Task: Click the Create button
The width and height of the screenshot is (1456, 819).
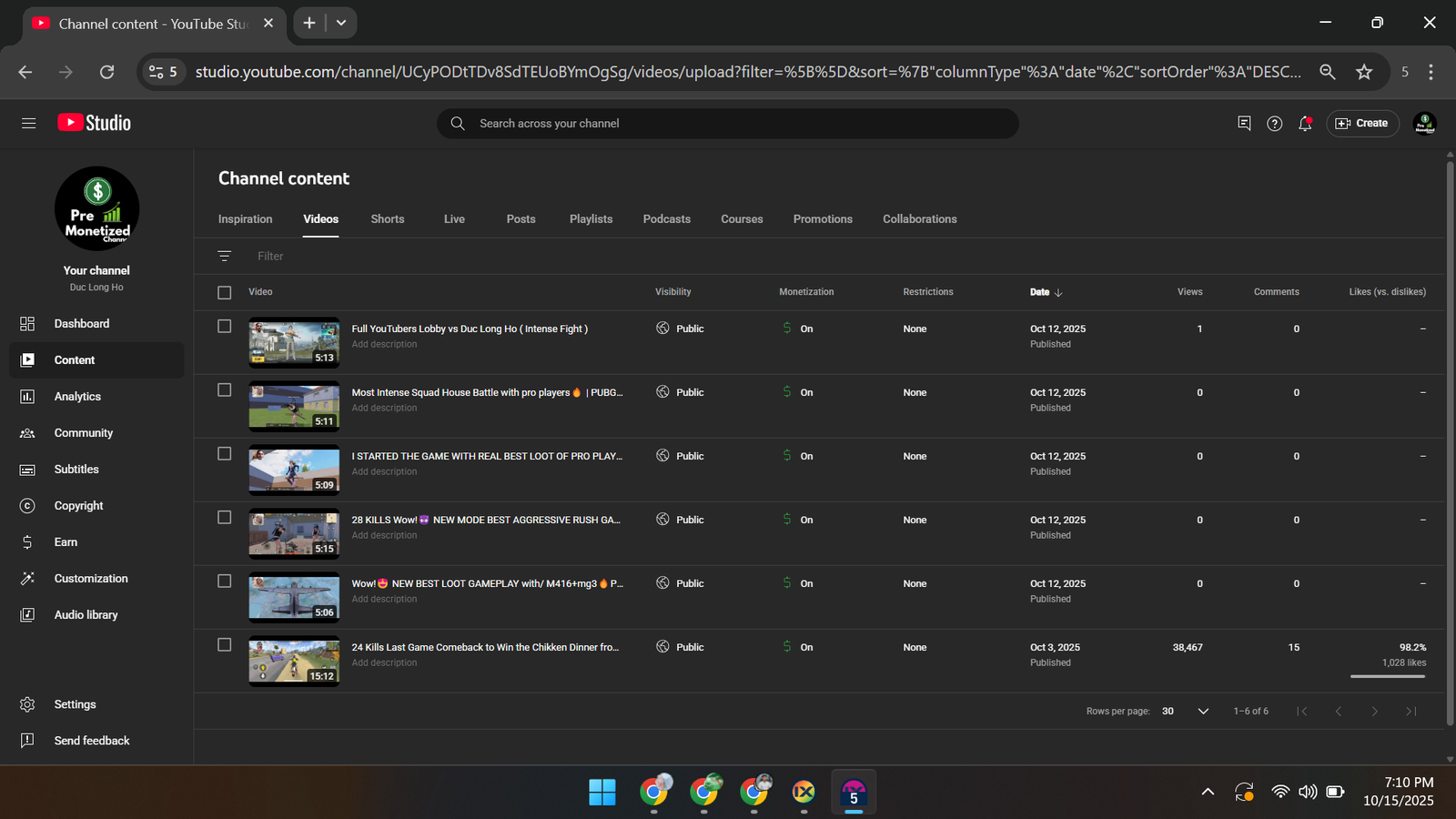Action: (1362, 124)
